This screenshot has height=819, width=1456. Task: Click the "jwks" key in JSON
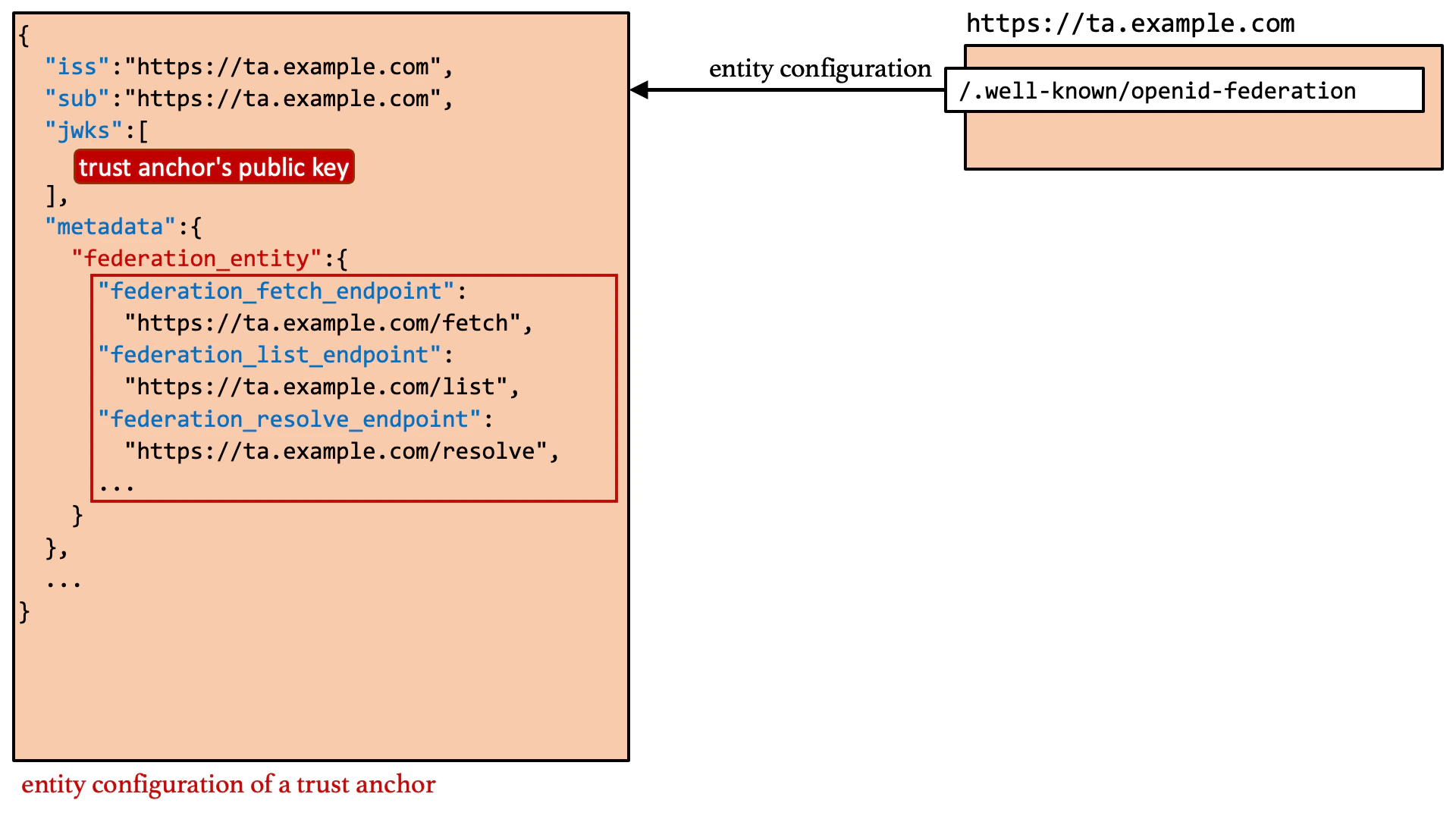point(83,130)
